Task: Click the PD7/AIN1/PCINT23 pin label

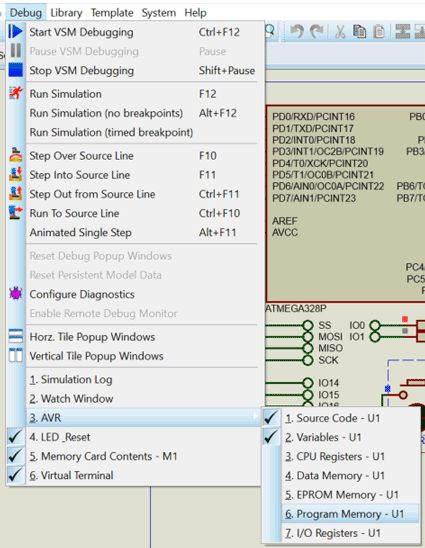Action: 314,198
